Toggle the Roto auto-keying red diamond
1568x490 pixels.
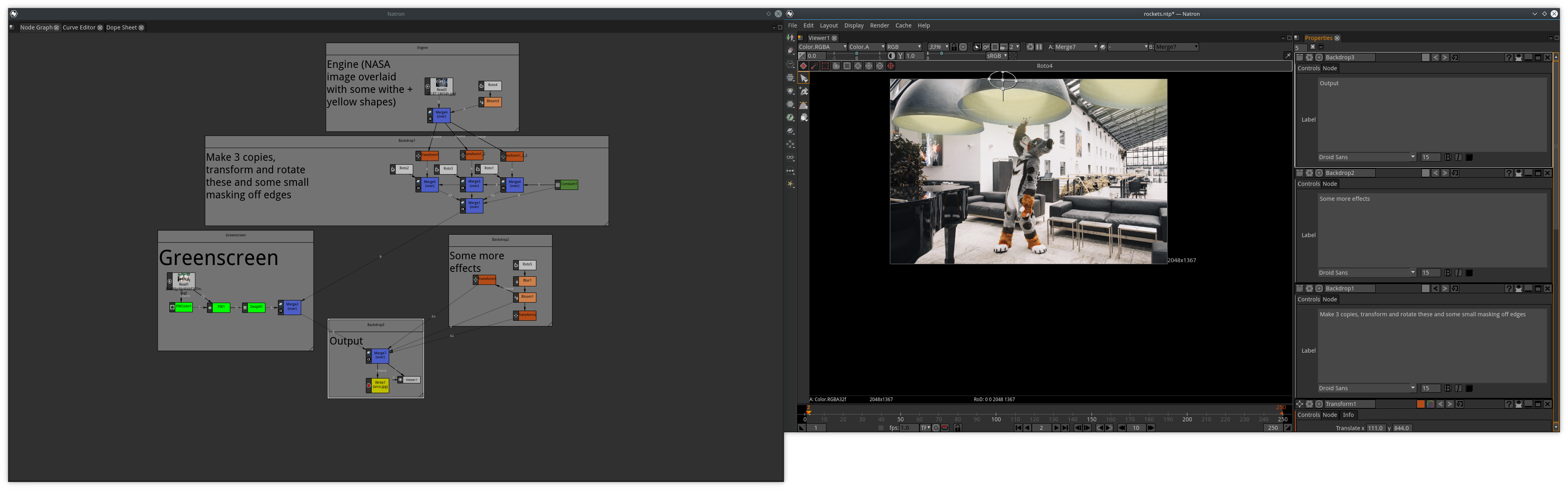click(x=803, y=66)
